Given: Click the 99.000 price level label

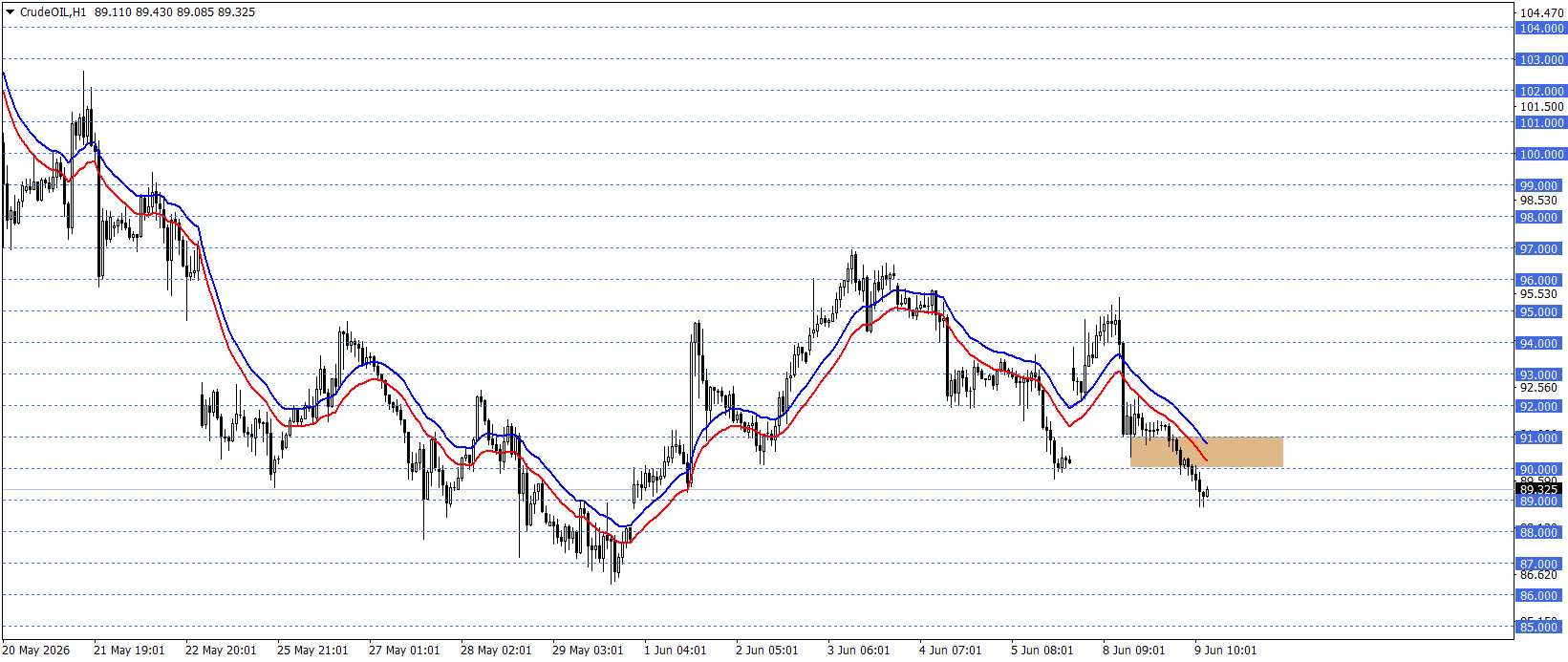Looking at the screenshot, I should coord(1541,186).
